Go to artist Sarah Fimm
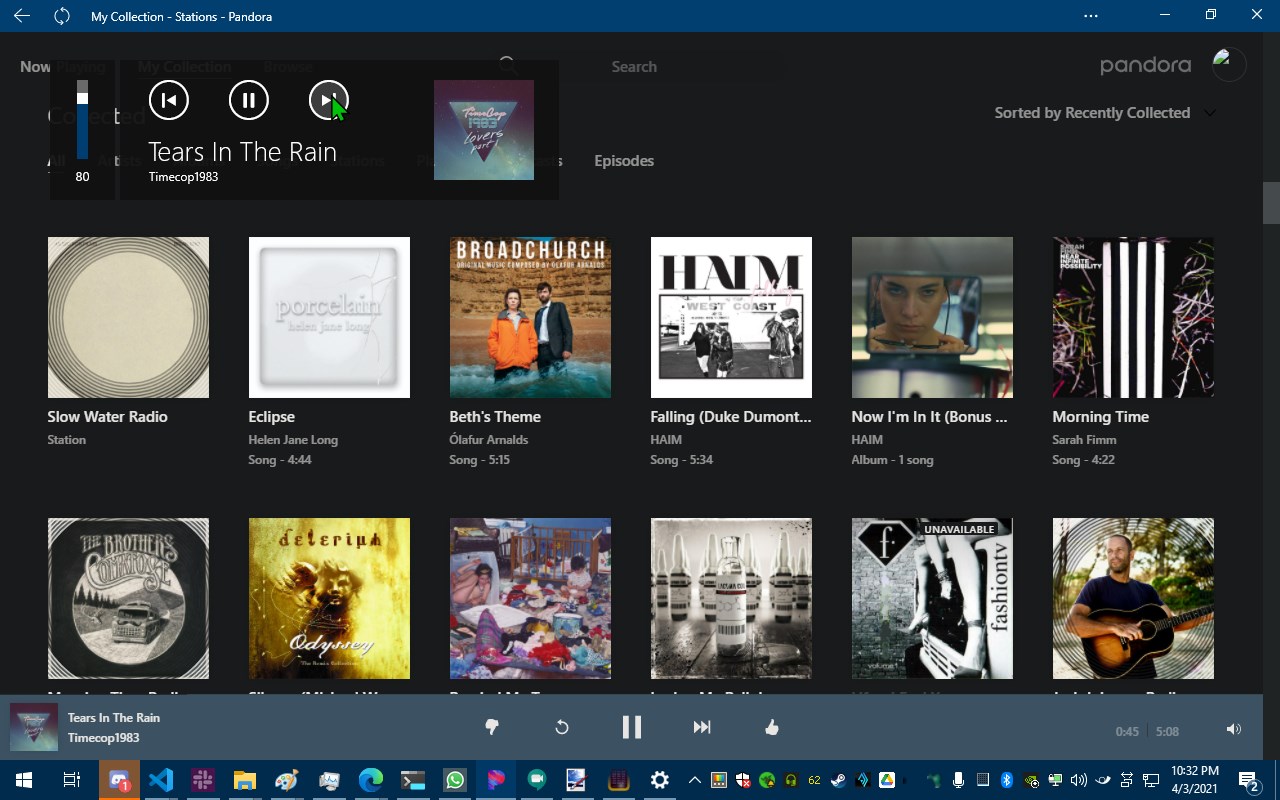Viewport: 1280px width, 800px height. pyautogui.click(x=1084, y=440)
